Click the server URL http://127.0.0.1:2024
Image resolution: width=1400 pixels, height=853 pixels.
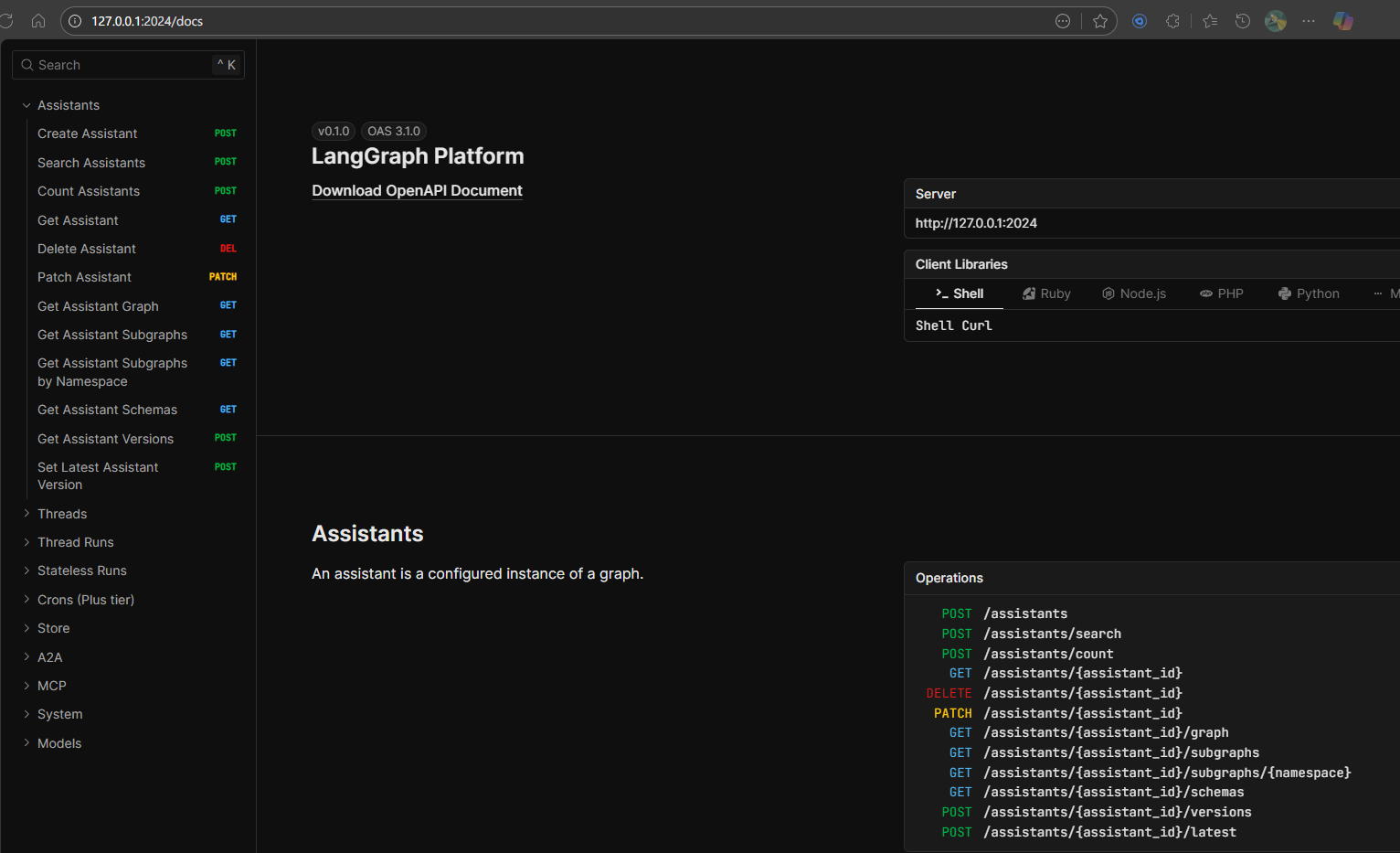coord(976,223)
